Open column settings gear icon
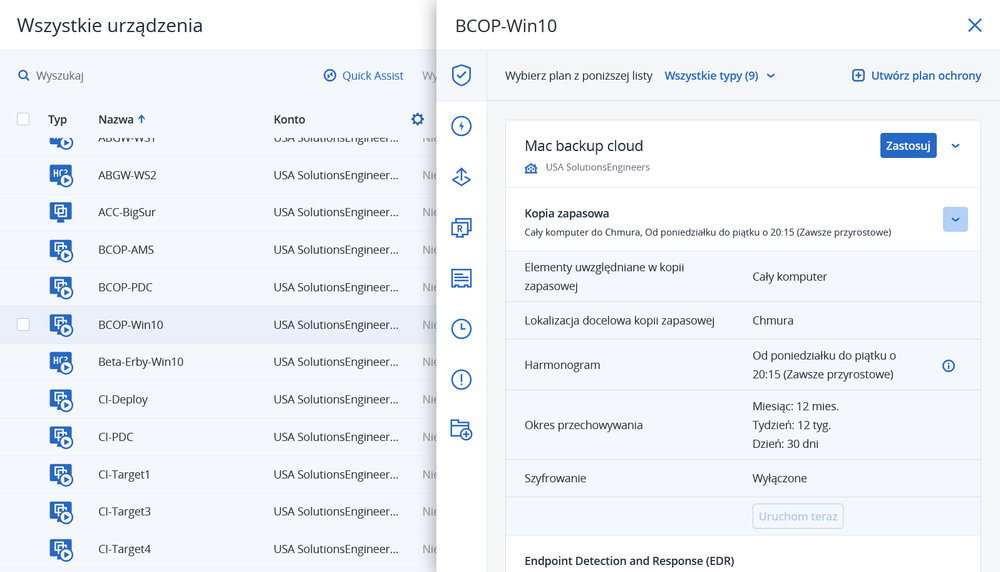Image resolution: width=1000 pixels, height=572 pixels. [417, 119]
